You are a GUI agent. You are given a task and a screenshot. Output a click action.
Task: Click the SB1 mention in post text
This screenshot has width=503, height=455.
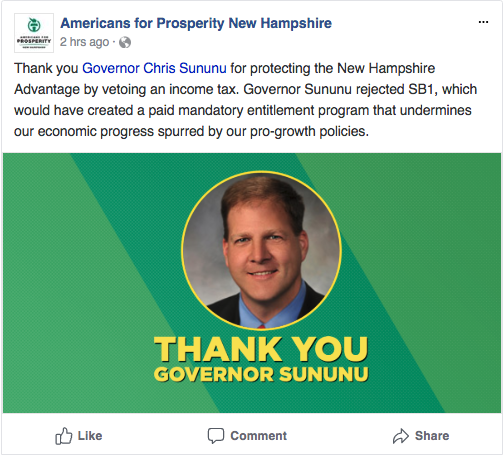[422, 89]
